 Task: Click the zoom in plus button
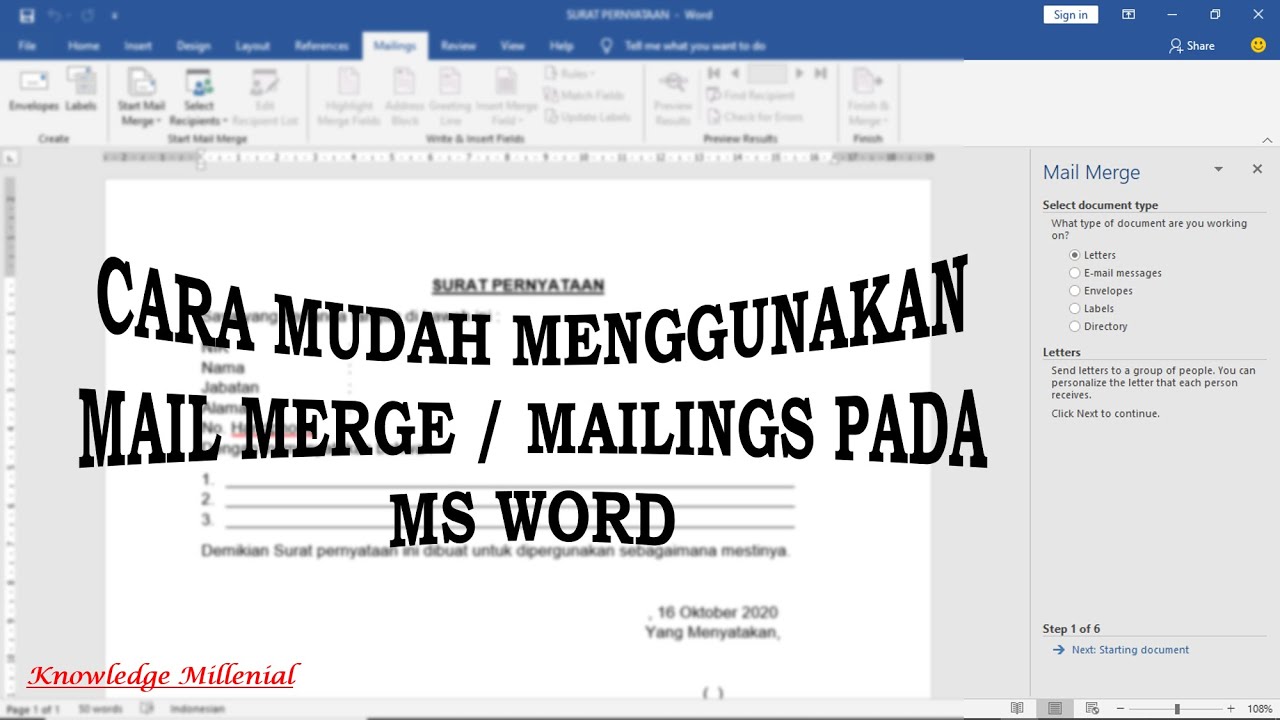(1231, 708)
